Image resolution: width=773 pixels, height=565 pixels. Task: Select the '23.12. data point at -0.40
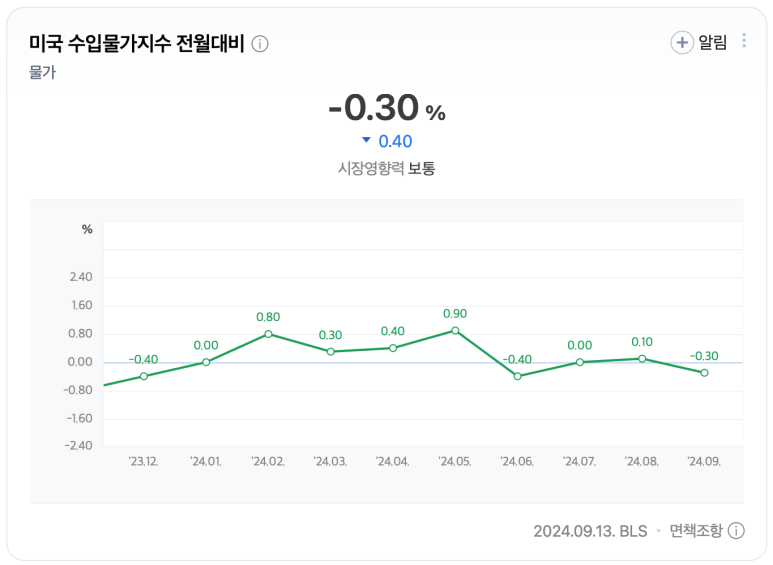(x=143, y=376)
